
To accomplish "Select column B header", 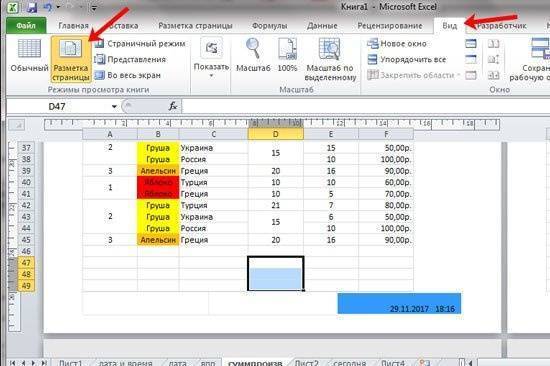I will (x=158, y=134).
